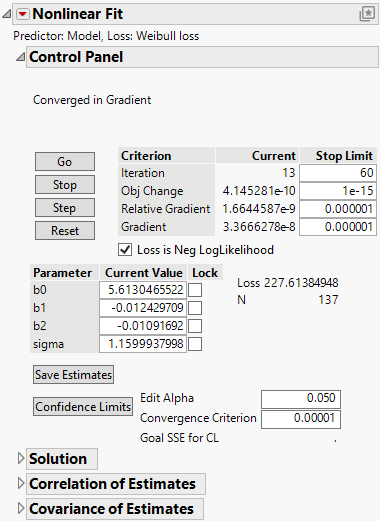The height and width of the screenshot is (521, 380).
Task: Edit the Obj Change stop limit field
Action: click(338, 191)
